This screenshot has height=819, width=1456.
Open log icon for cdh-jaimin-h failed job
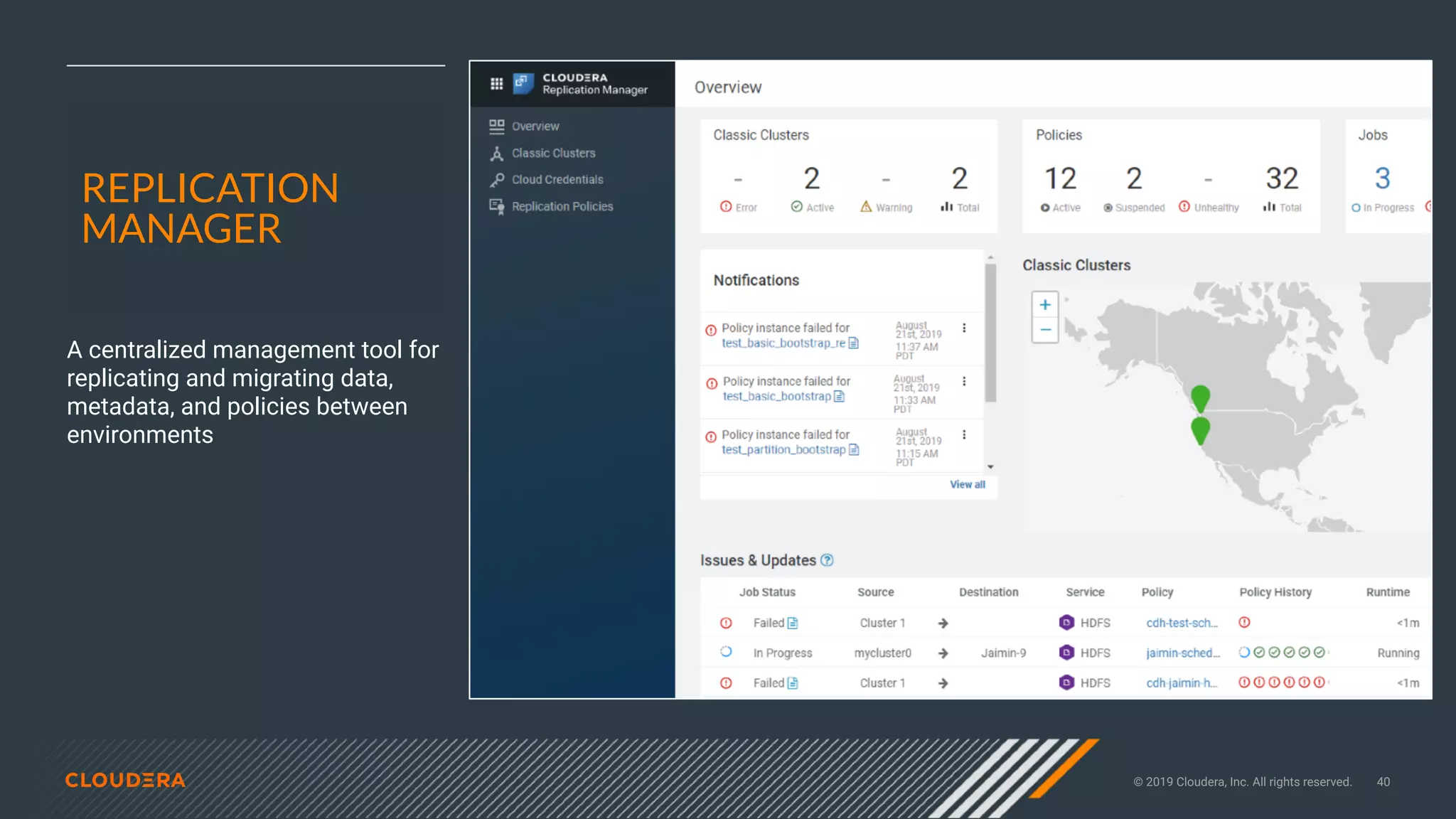pos(793,683)
